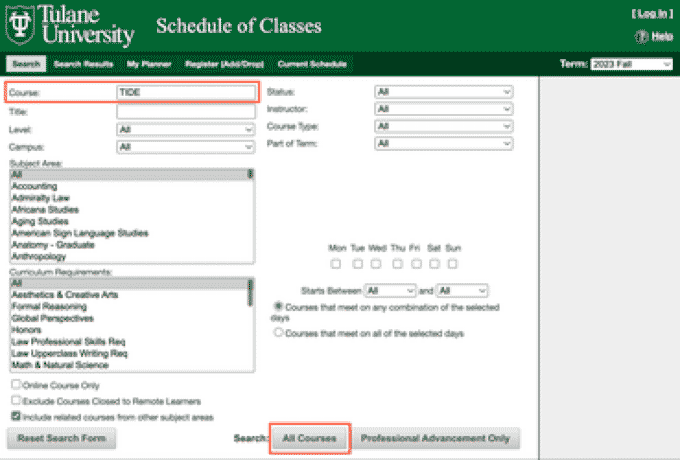Screen dimensions: 680x460
Task: Select Accounting in Subject Area list
Action: [129, 186]
